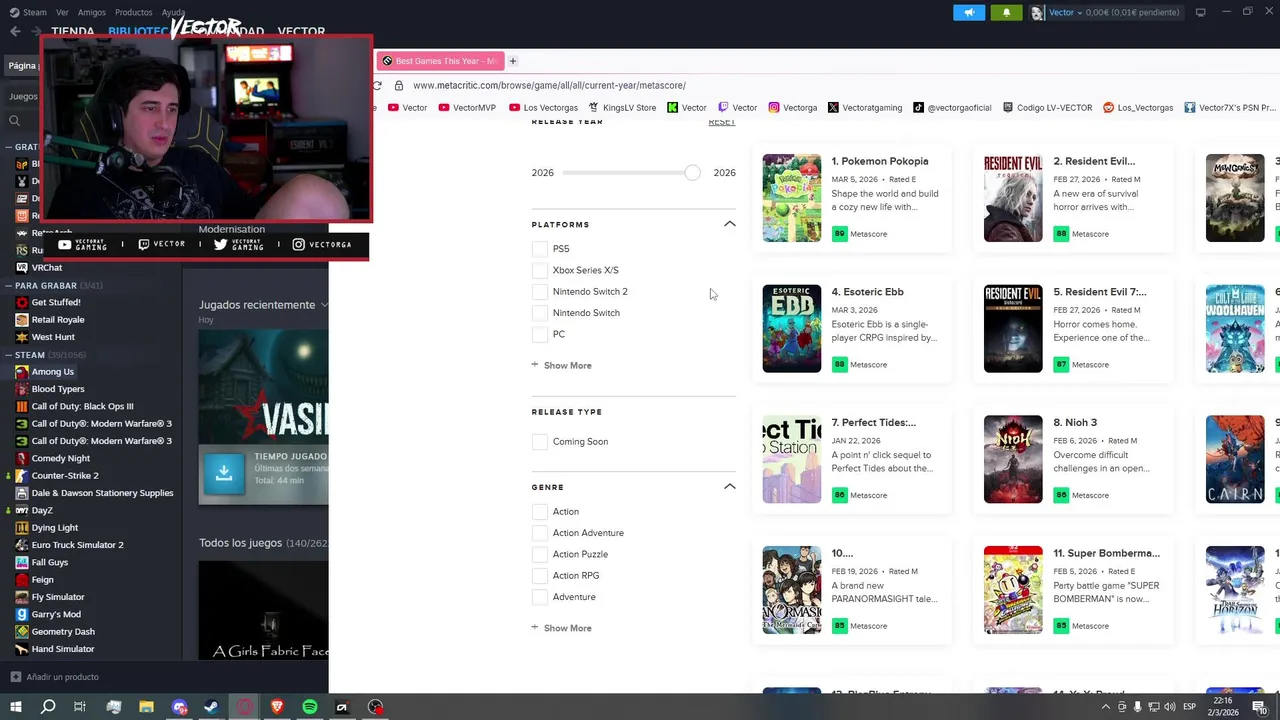Open the Productos menu

133,12
